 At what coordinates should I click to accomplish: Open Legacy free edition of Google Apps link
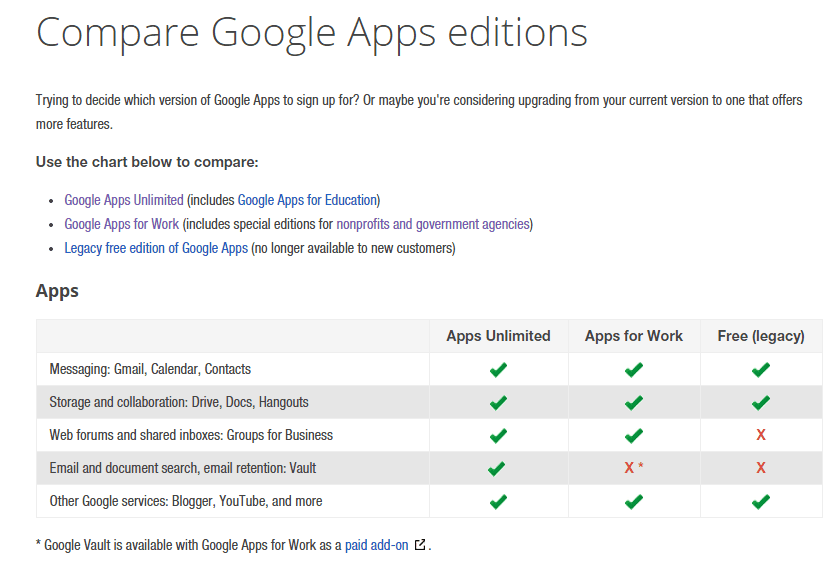click(x=156, y=248)
